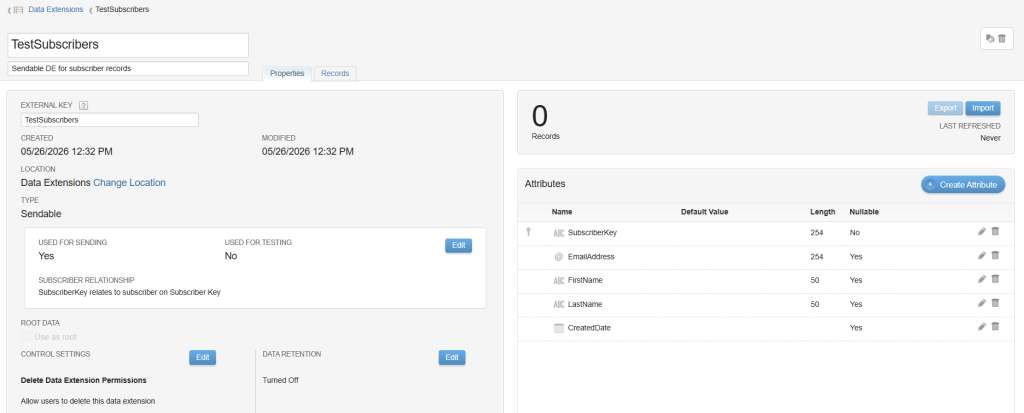Viewport: 1024px width, 413px height.
Task: Edit the EmailAddress attribute pencil icon
Action: coord(982,256)
